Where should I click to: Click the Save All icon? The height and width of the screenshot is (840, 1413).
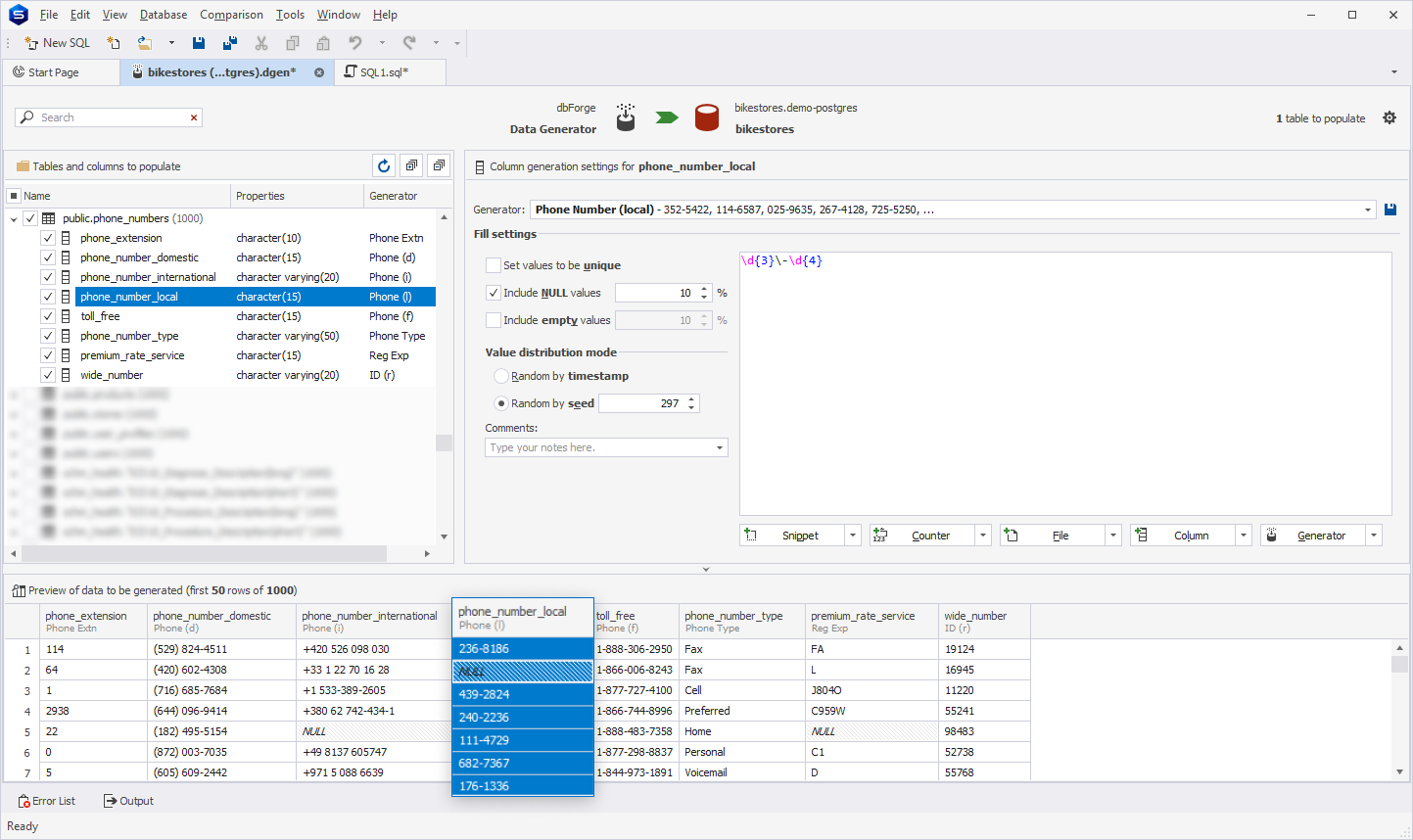(x=230, y=43)
